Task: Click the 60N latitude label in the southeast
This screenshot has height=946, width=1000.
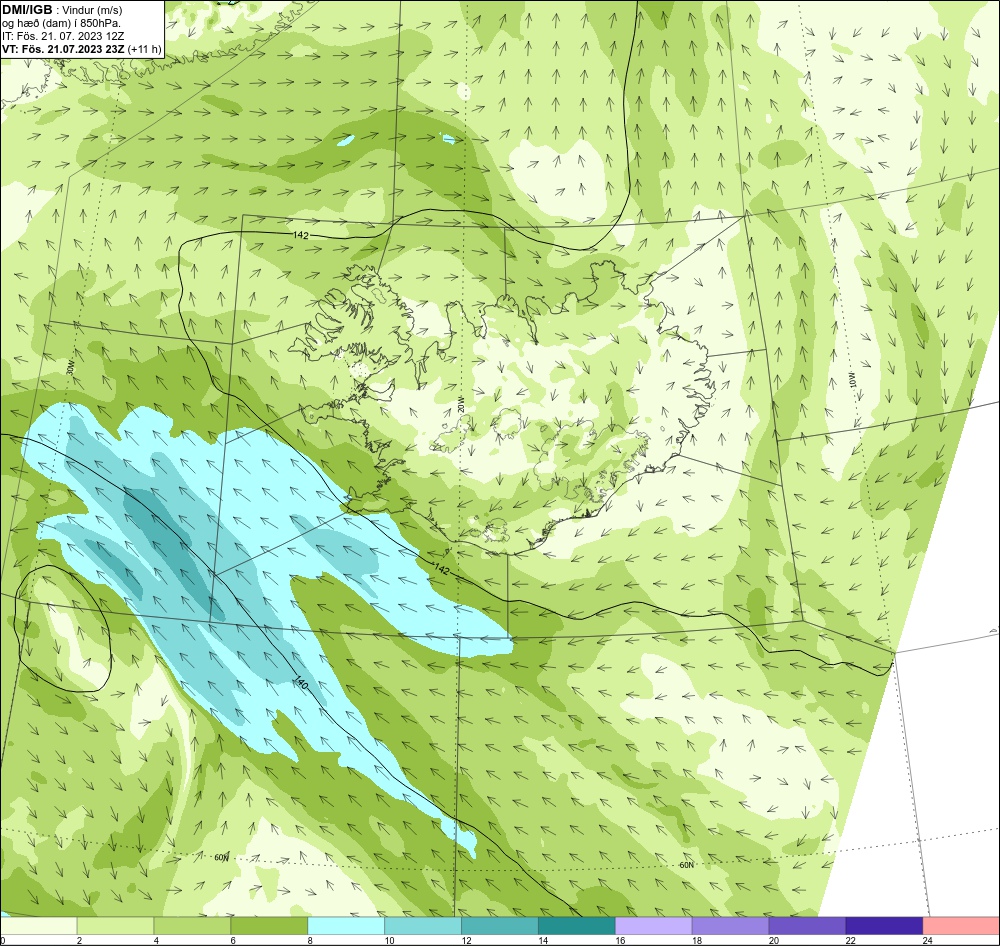Action: (x=686, y=865)
